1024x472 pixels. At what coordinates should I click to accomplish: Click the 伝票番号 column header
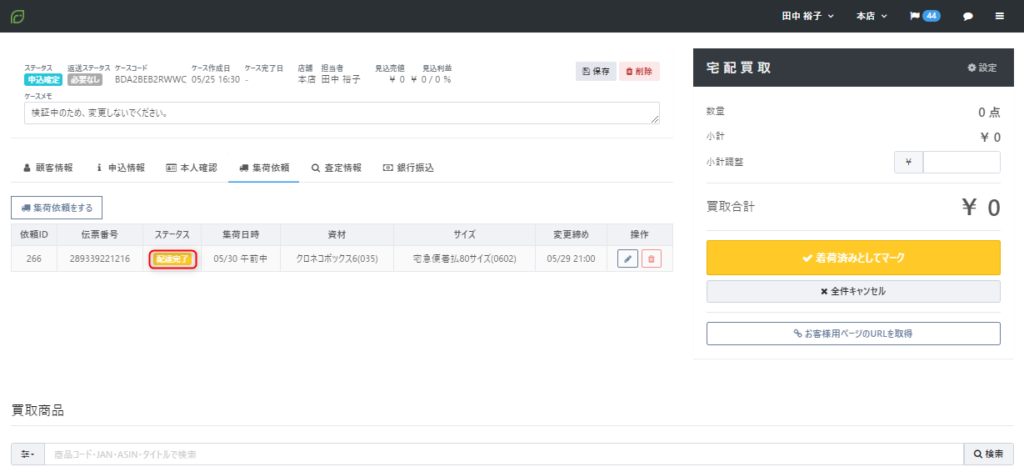[x=100, y=234]
